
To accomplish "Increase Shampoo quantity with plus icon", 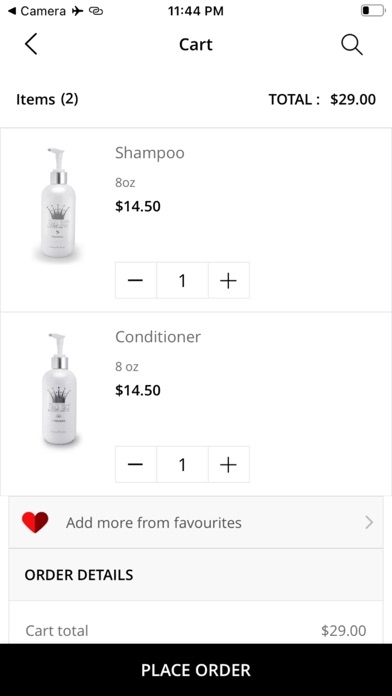I will click(229, 281).
